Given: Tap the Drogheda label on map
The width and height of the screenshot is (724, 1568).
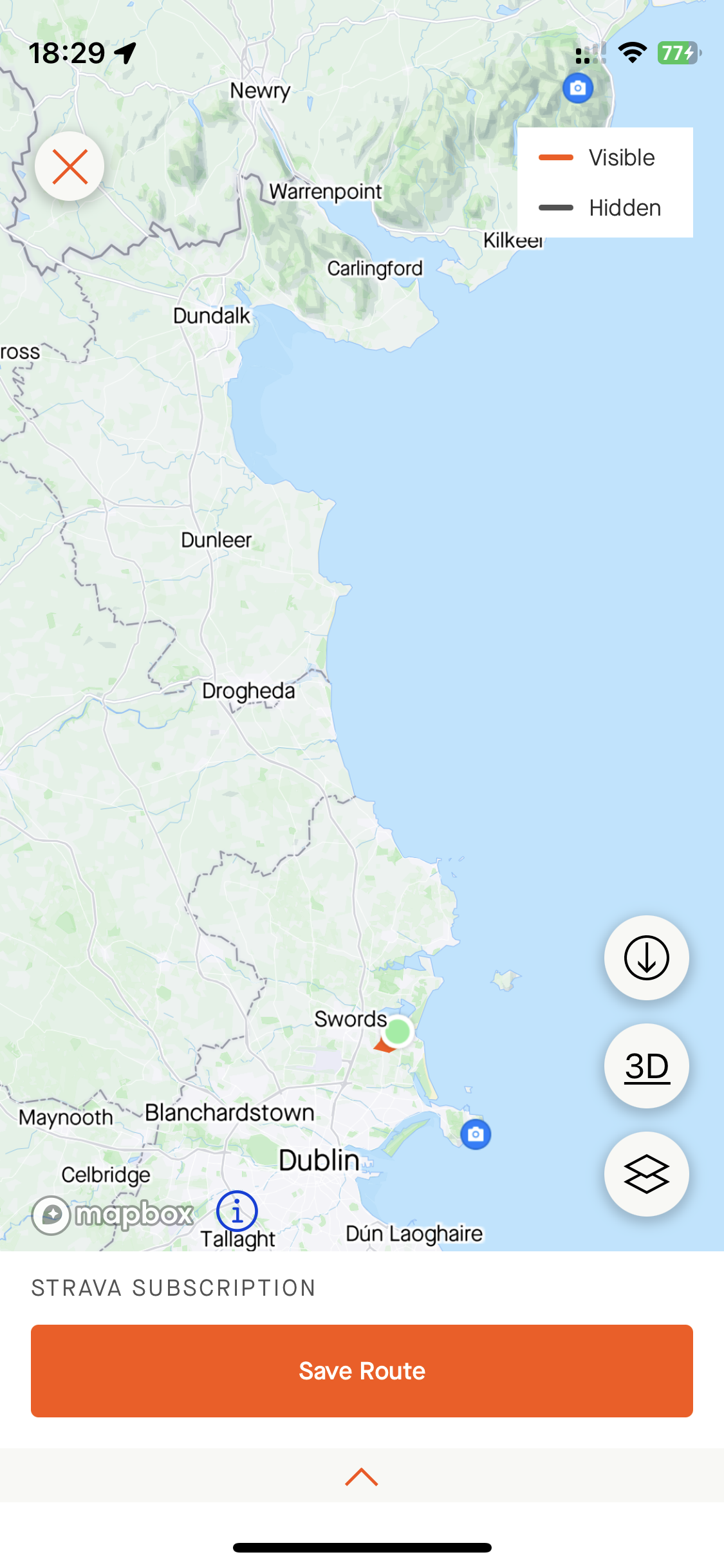Looking at the screenshot, I should pos(248,691).
